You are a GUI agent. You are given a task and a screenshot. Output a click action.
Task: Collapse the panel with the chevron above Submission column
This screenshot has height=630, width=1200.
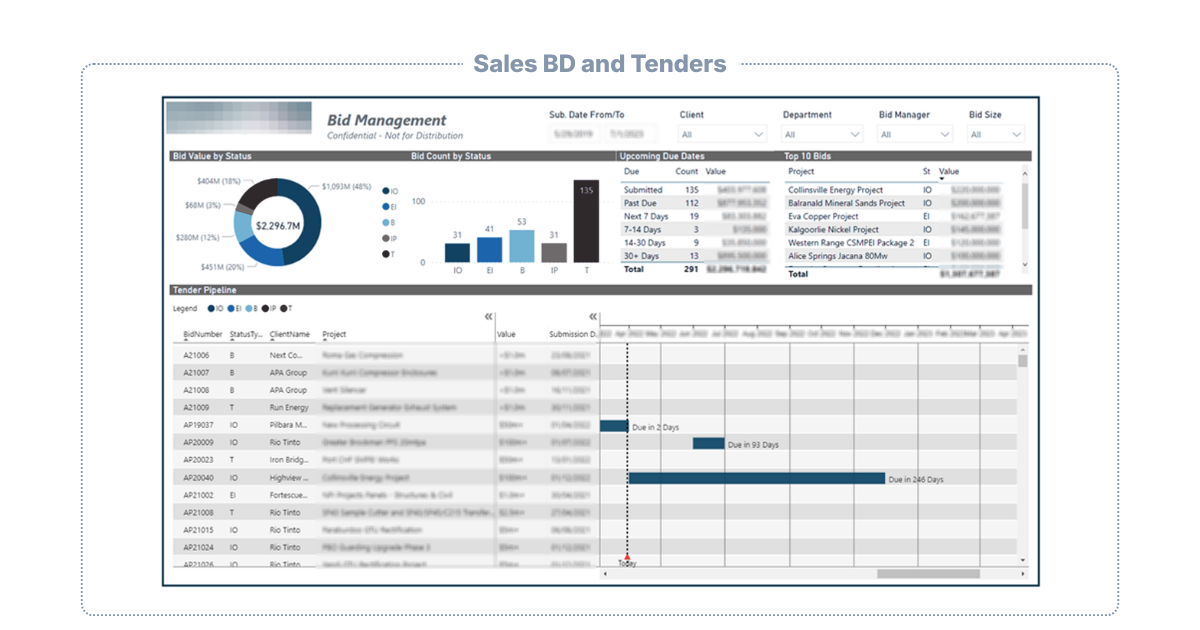click(x=593, y=315)
